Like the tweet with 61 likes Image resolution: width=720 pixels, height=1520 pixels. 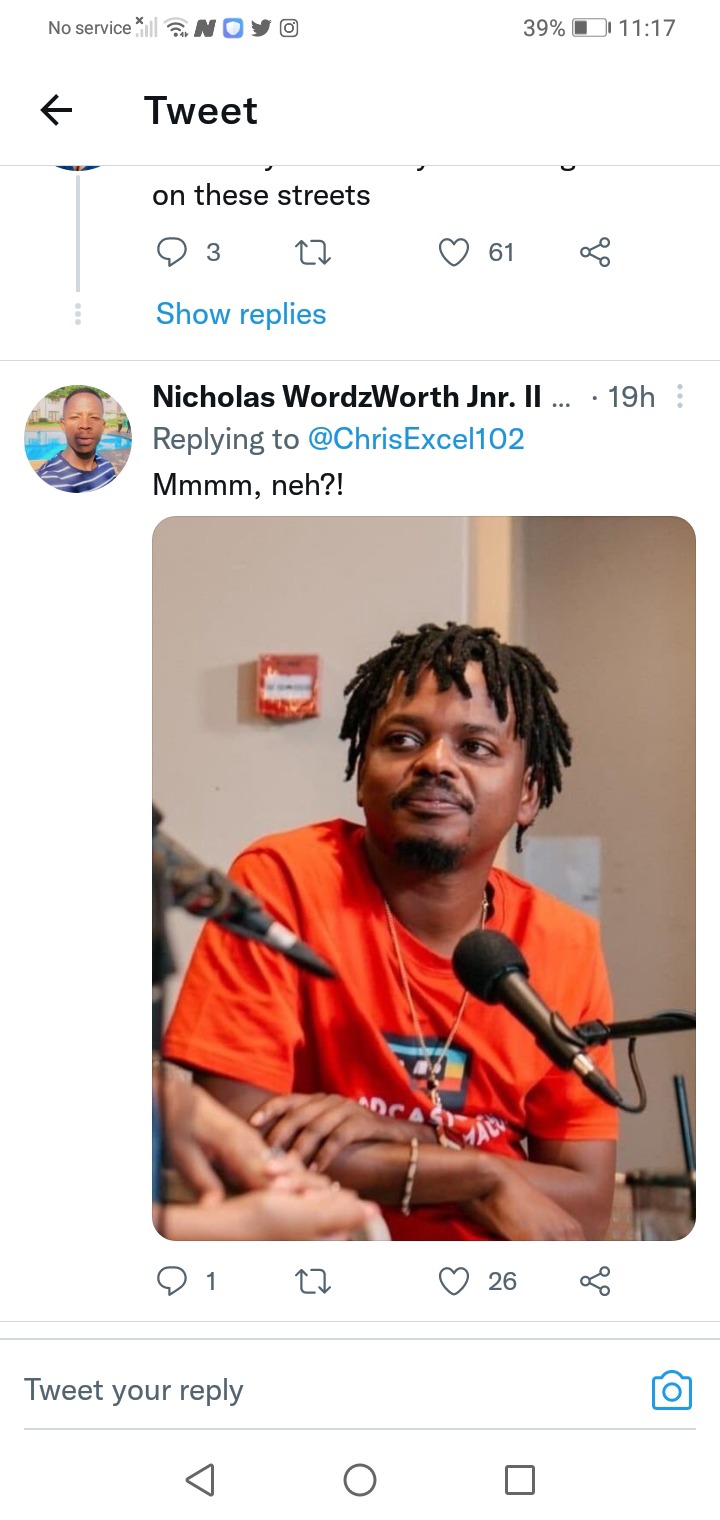(454, 252)
